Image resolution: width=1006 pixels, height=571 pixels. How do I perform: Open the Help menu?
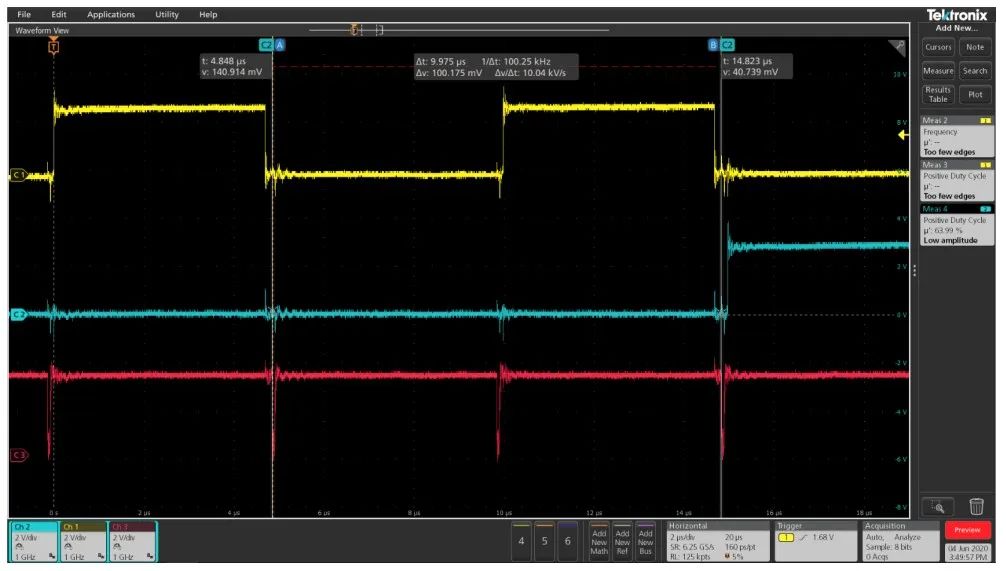[x=208, y=14]
